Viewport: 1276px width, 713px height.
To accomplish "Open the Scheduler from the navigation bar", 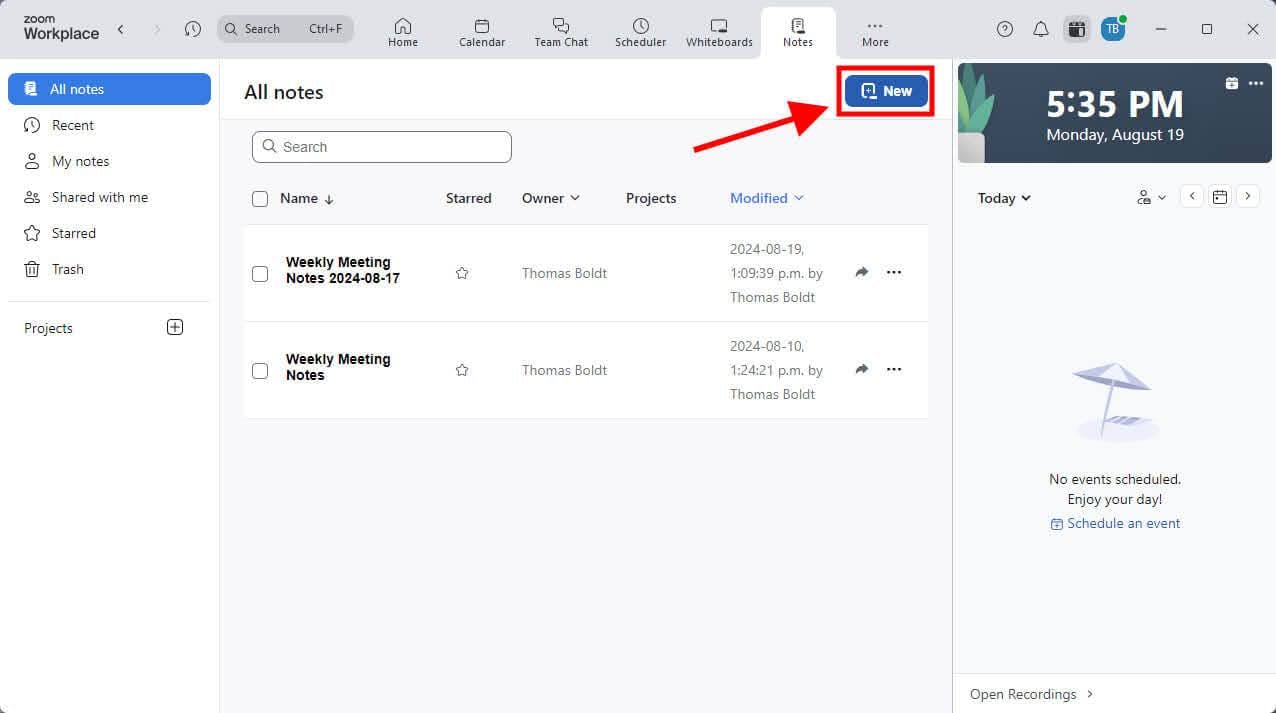I will (x=640, y=30).
